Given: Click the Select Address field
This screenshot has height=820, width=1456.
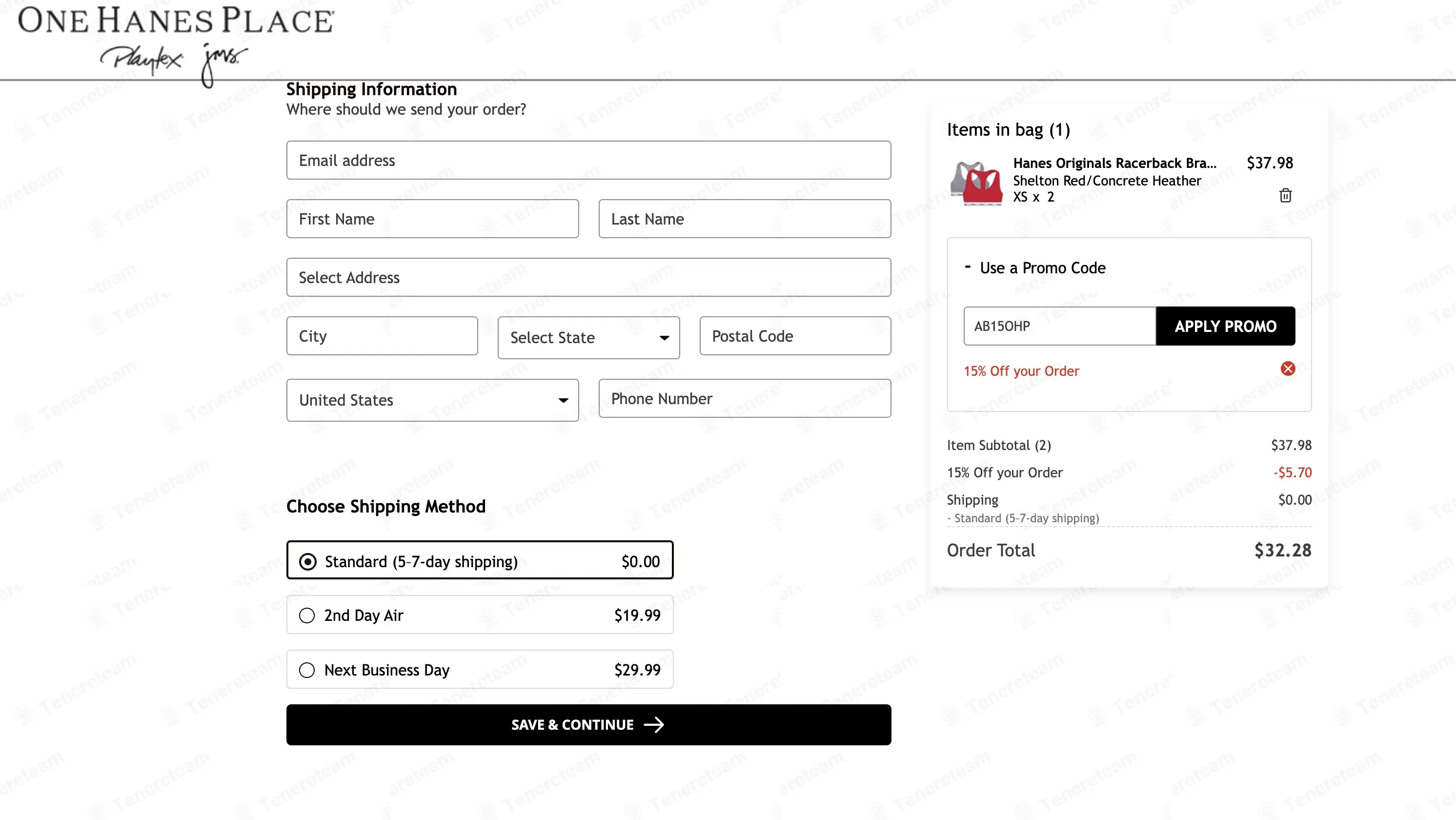Looking at the screenshot, I should tap(588, 278).
